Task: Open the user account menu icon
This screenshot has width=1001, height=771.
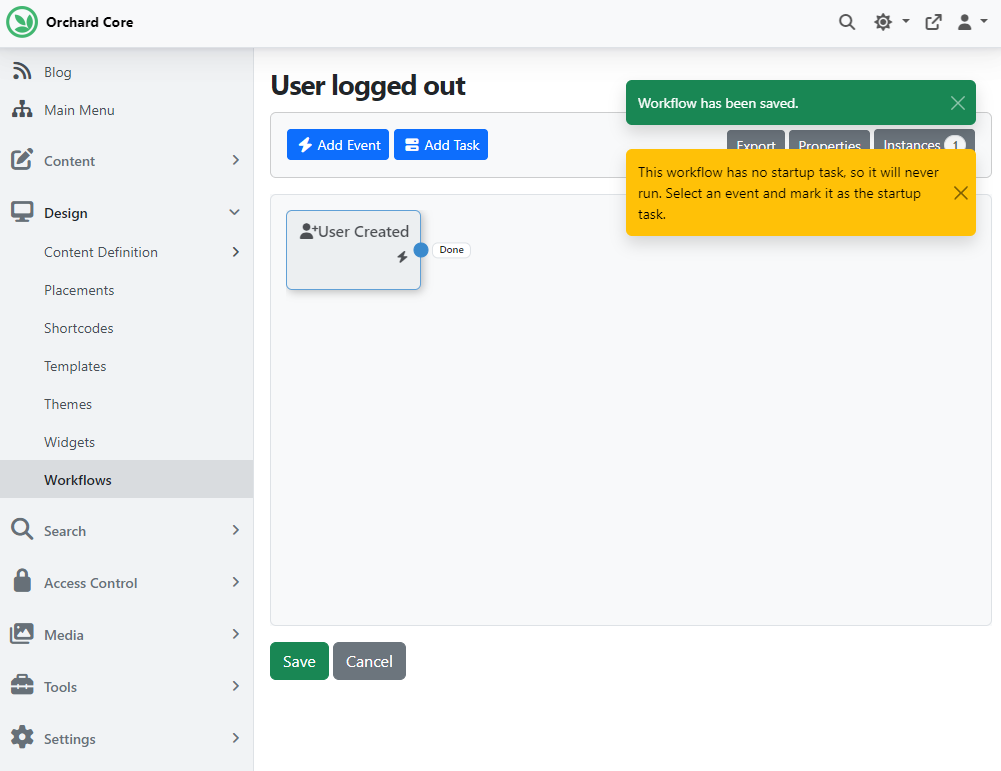Action: (972, 22)
